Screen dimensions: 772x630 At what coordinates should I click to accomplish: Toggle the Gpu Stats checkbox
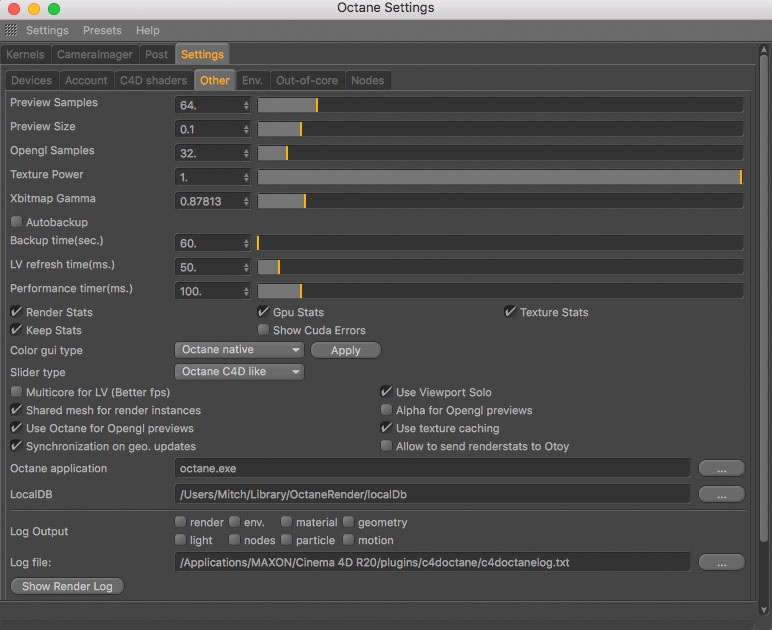(x=263, y=312)
